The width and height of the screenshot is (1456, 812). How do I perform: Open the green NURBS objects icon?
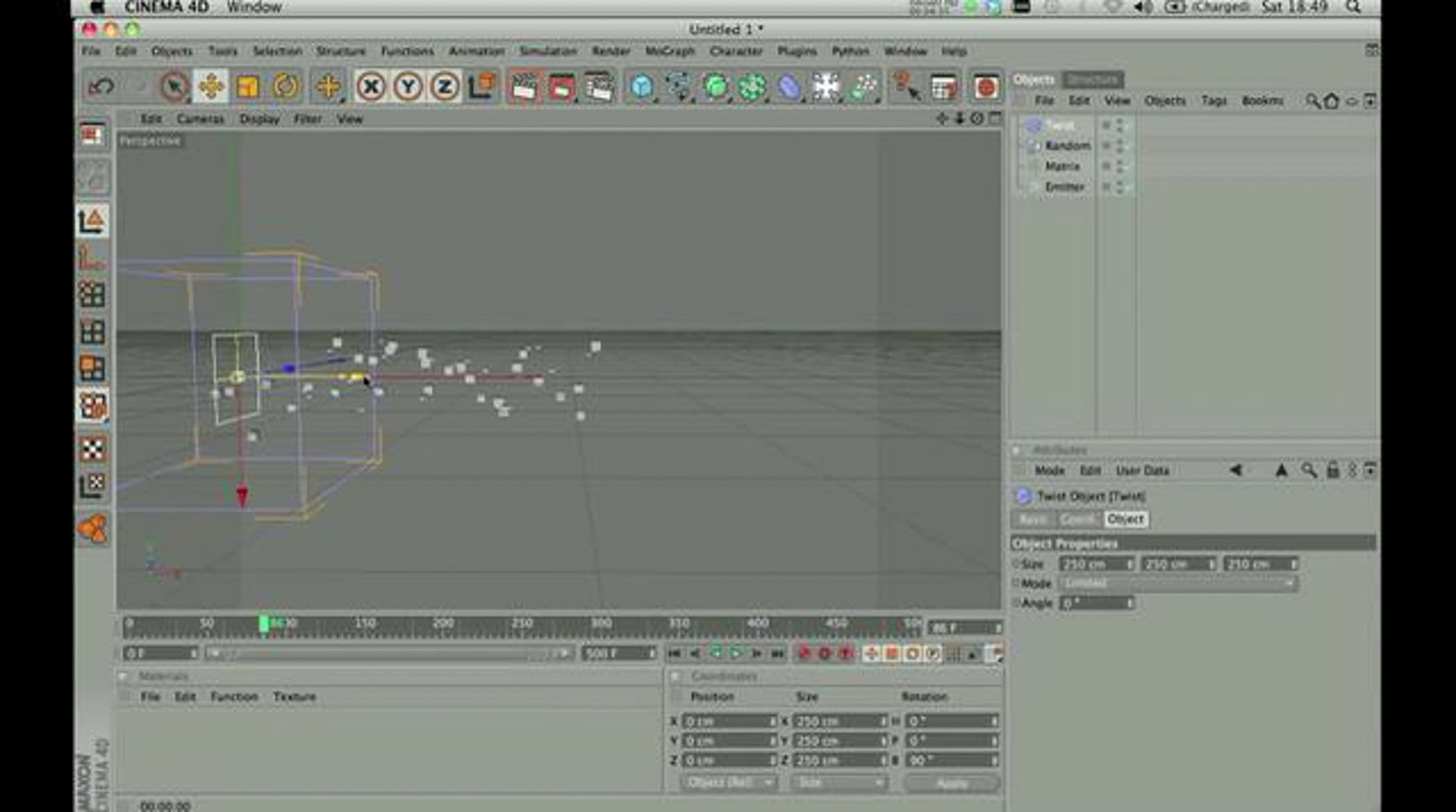click(x=716, y=87)
